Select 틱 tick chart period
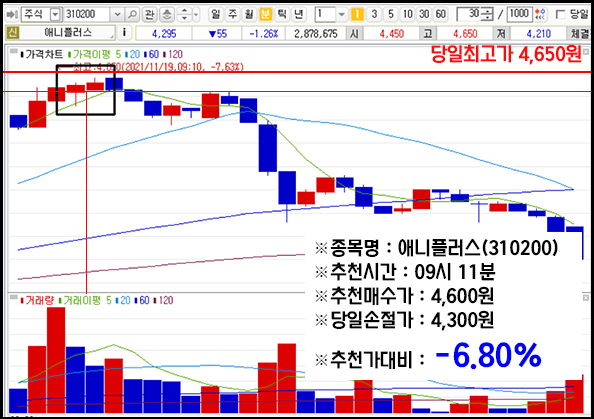 (x=282, y=14)
